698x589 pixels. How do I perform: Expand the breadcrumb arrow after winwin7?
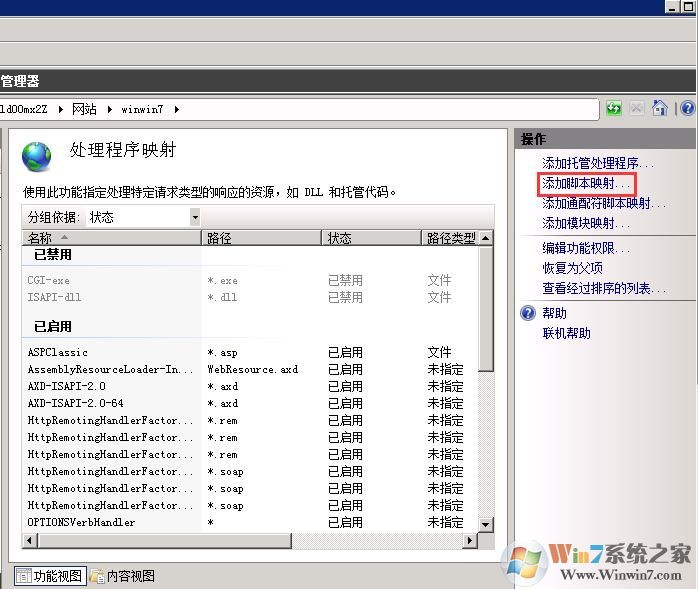click(x=178, y=108)
